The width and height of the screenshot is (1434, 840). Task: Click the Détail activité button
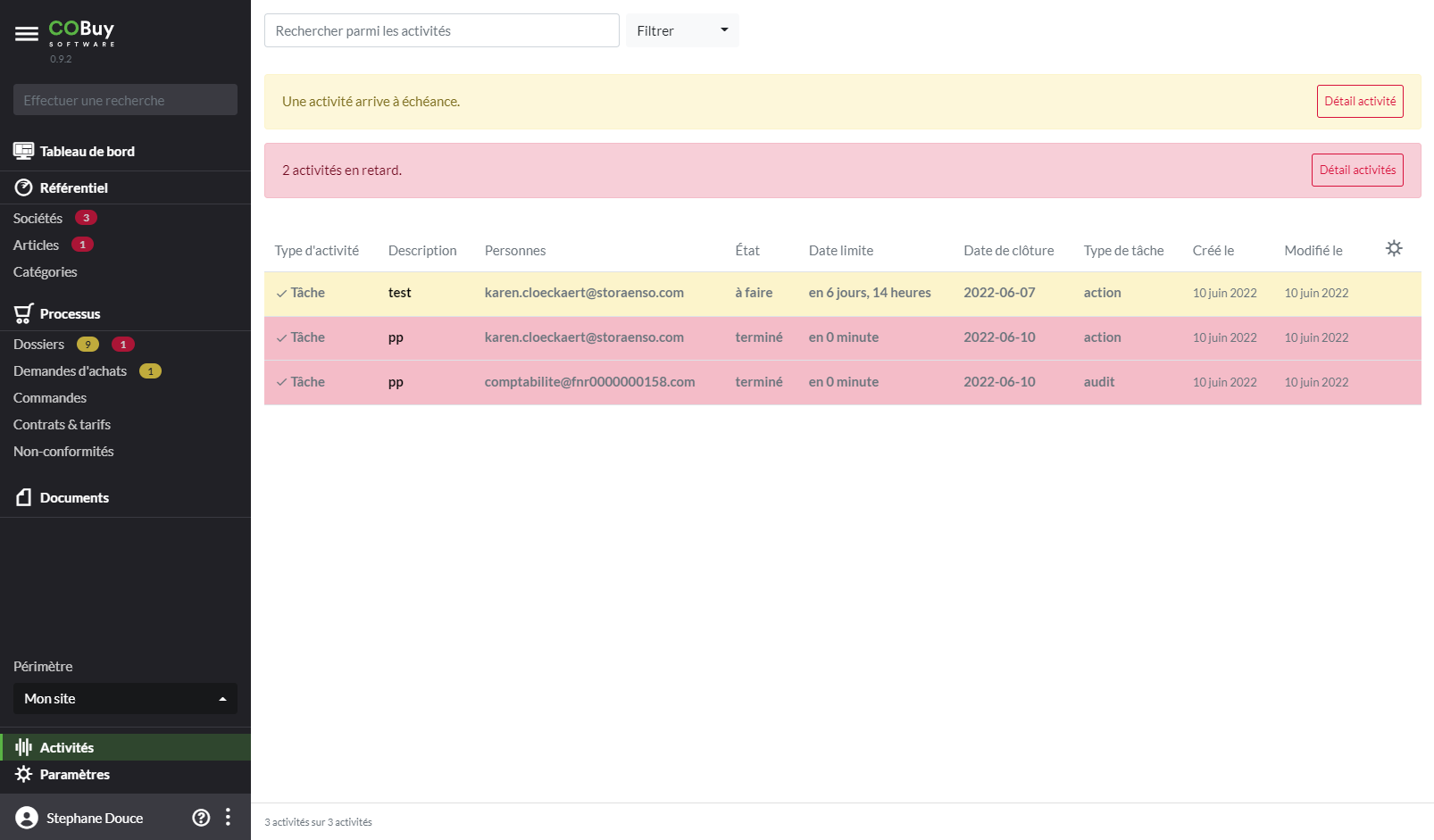pyautogui.click(x=1359, y=102)
